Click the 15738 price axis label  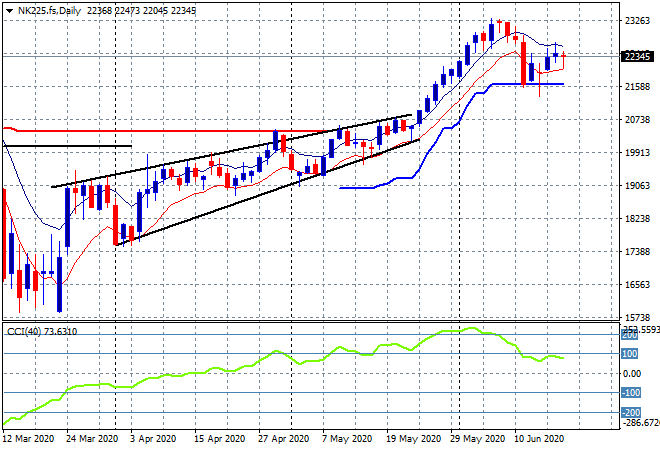tap(637, 317)
